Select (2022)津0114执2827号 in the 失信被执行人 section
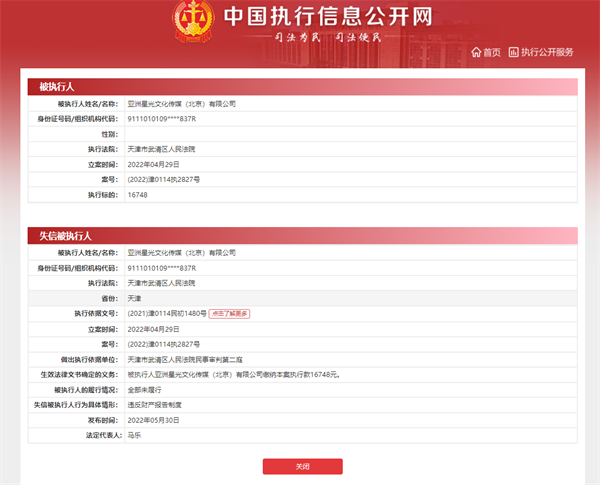 tap(164, 345)
